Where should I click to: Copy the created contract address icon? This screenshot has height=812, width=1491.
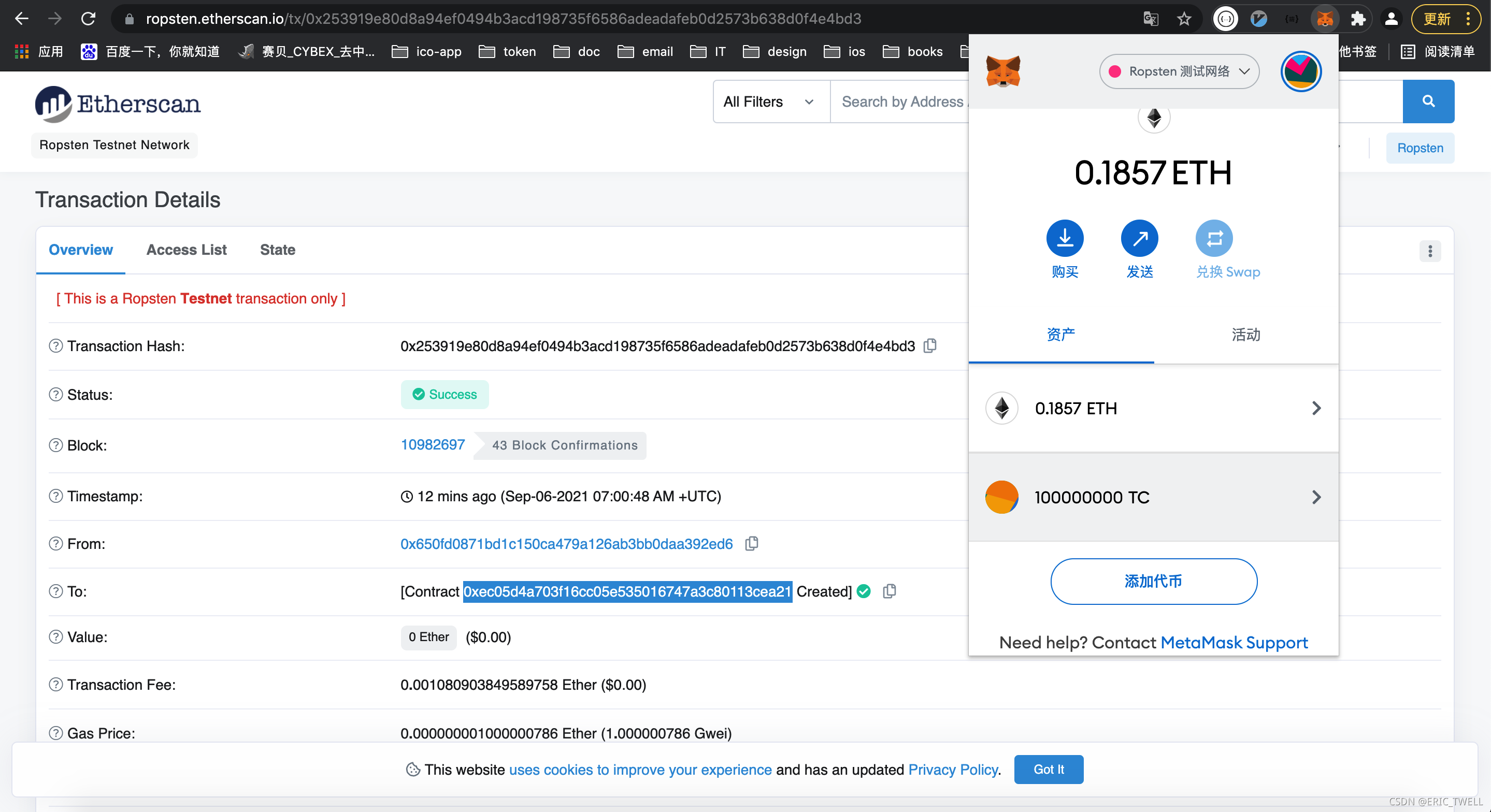pyautogui.click(x=889, y=591)
